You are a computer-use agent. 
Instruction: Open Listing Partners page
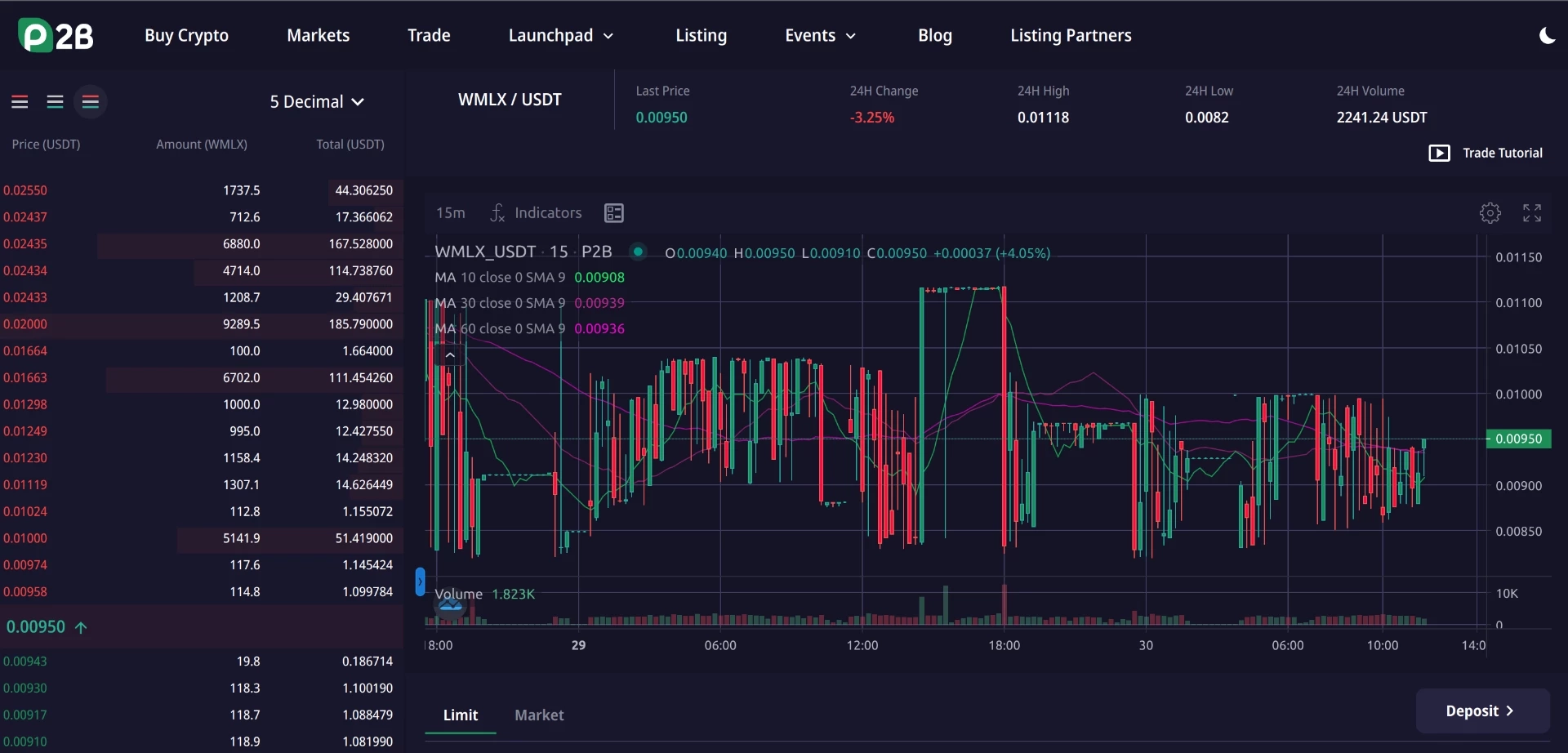[1071, 35]
